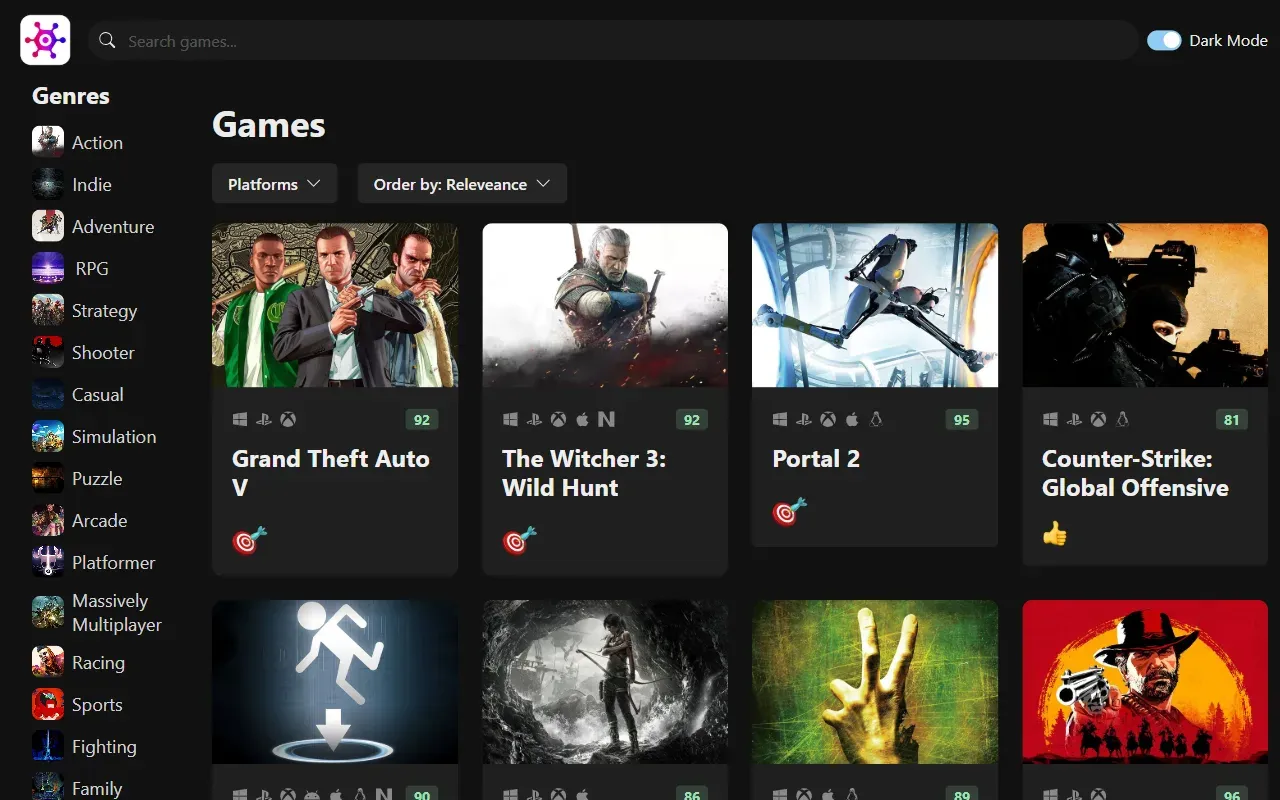Click the Massively Multiplayer genre icon
Viewport: 1280px width, 800px height.
48,612
